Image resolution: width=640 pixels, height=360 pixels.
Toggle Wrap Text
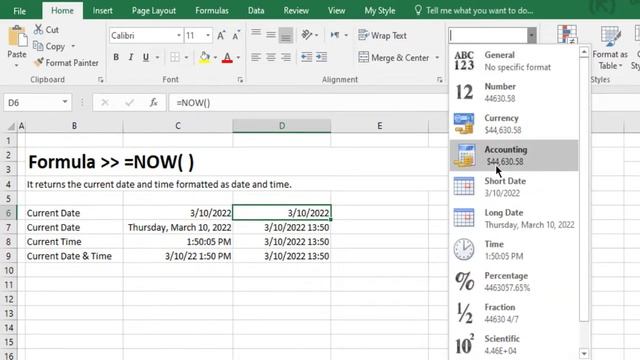coord(382,36)
